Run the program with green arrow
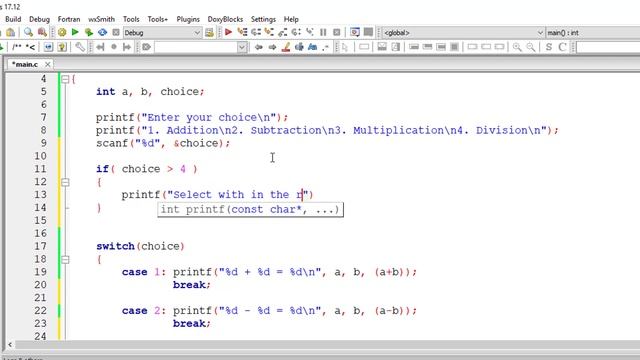The width and height of the screenshot is (640, 360). (75, 33)
